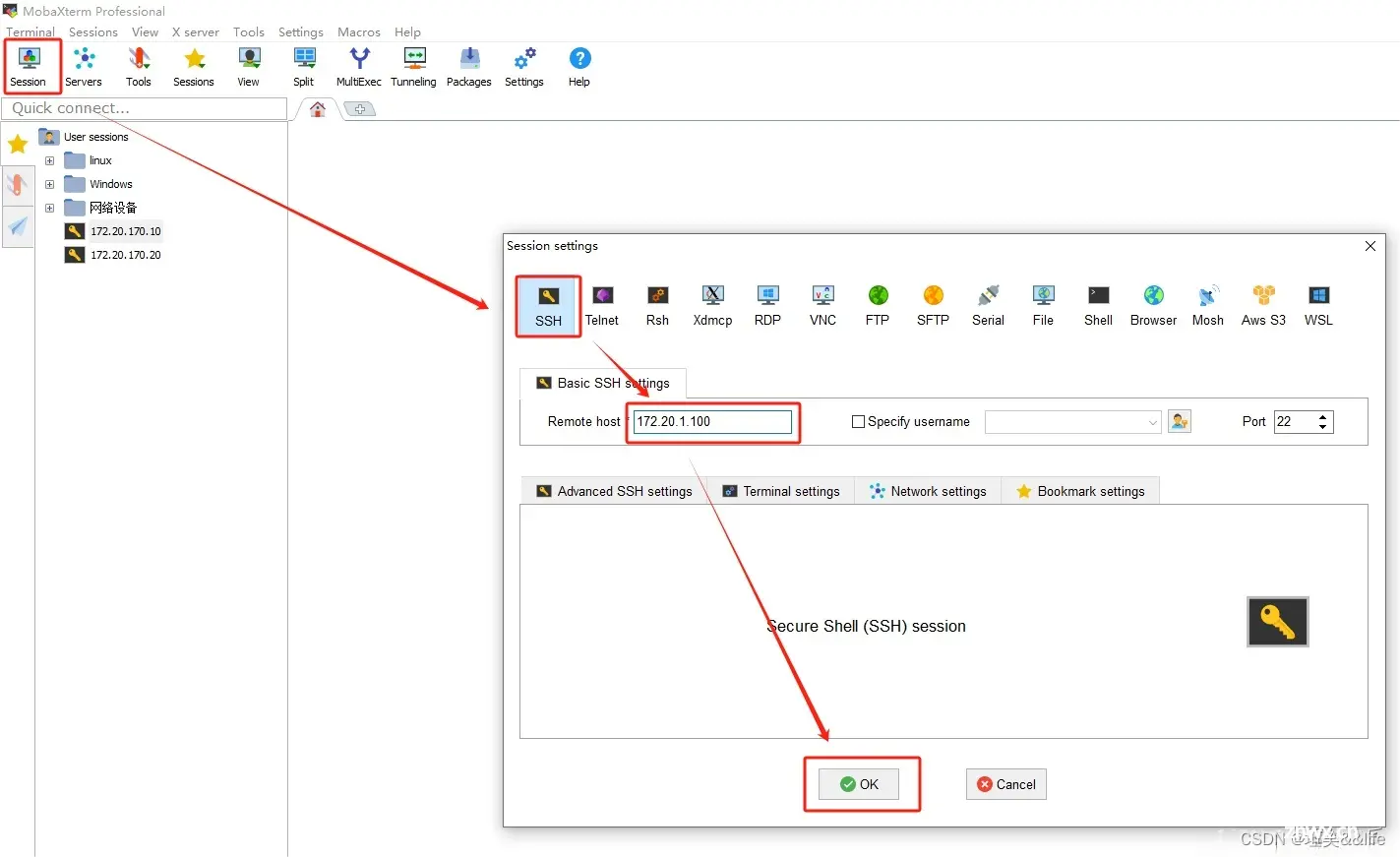
Task: Open the Sessions star toolbar icon
Action: (x=194, y=66)
